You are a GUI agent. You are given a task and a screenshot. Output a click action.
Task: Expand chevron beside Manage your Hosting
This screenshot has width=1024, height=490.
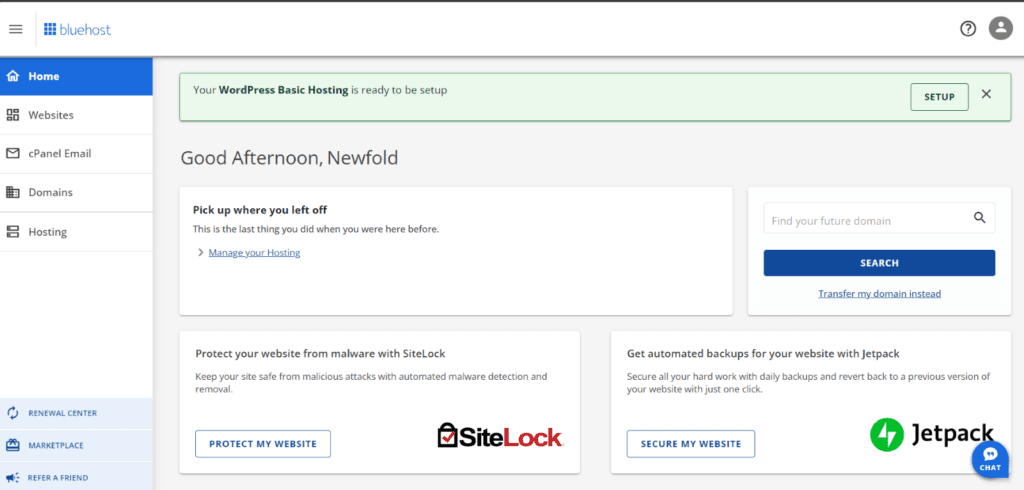coord(200,253)
